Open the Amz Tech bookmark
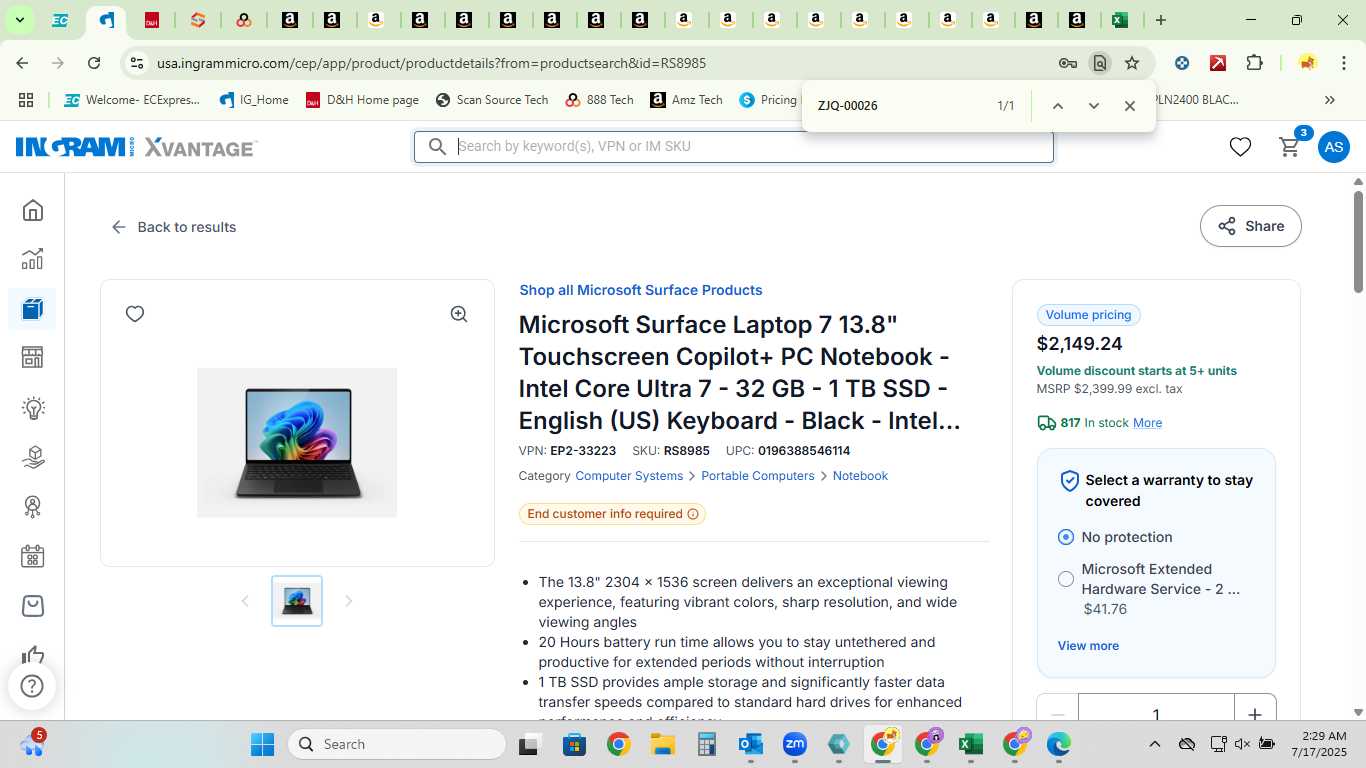The height and width of the screenshot is (768, 1366). tap(686, 100)
